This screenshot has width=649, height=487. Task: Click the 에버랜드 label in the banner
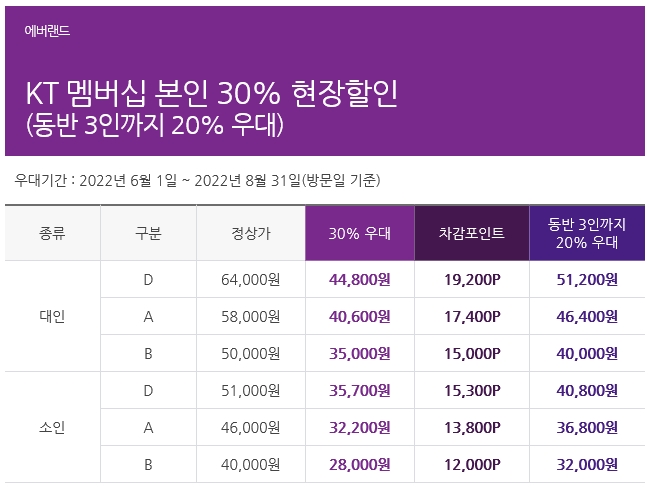click(x=47, y=31)
